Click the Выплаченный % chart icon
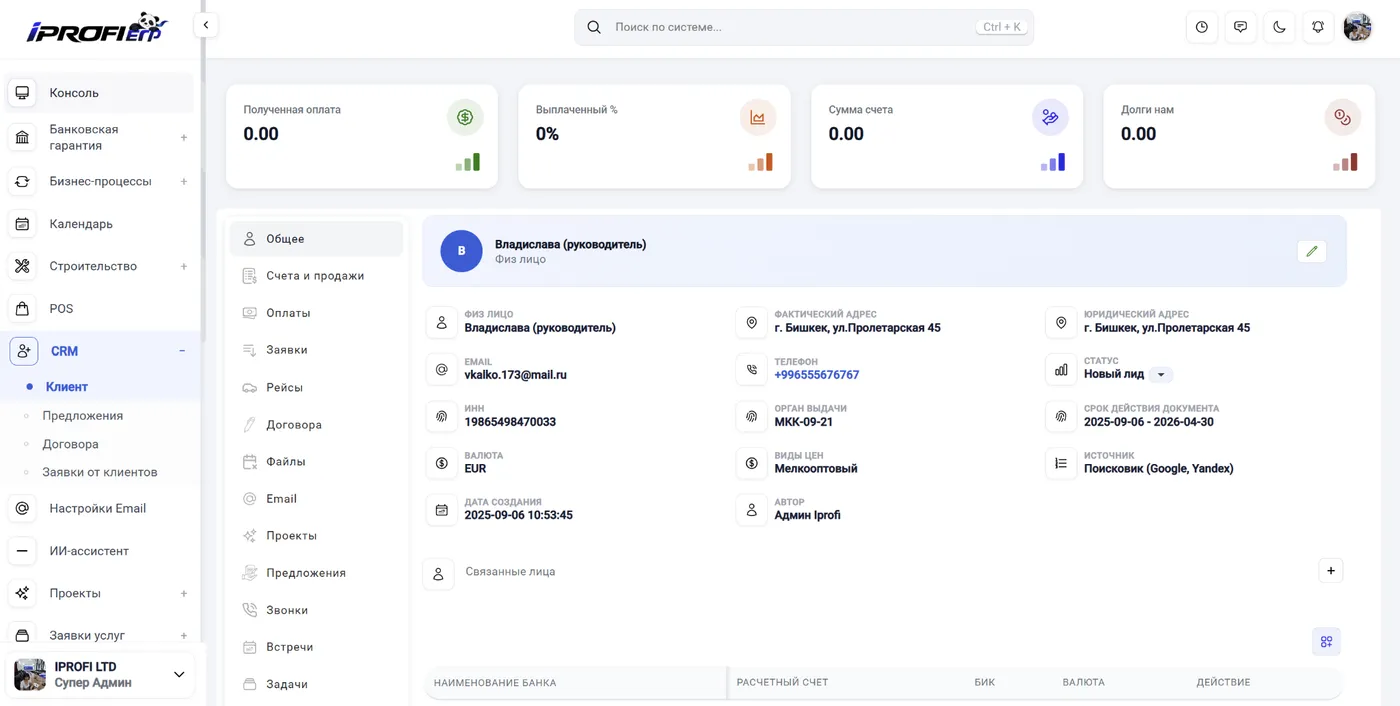Viewport: 1400px width, 706px height. (758, 117)
